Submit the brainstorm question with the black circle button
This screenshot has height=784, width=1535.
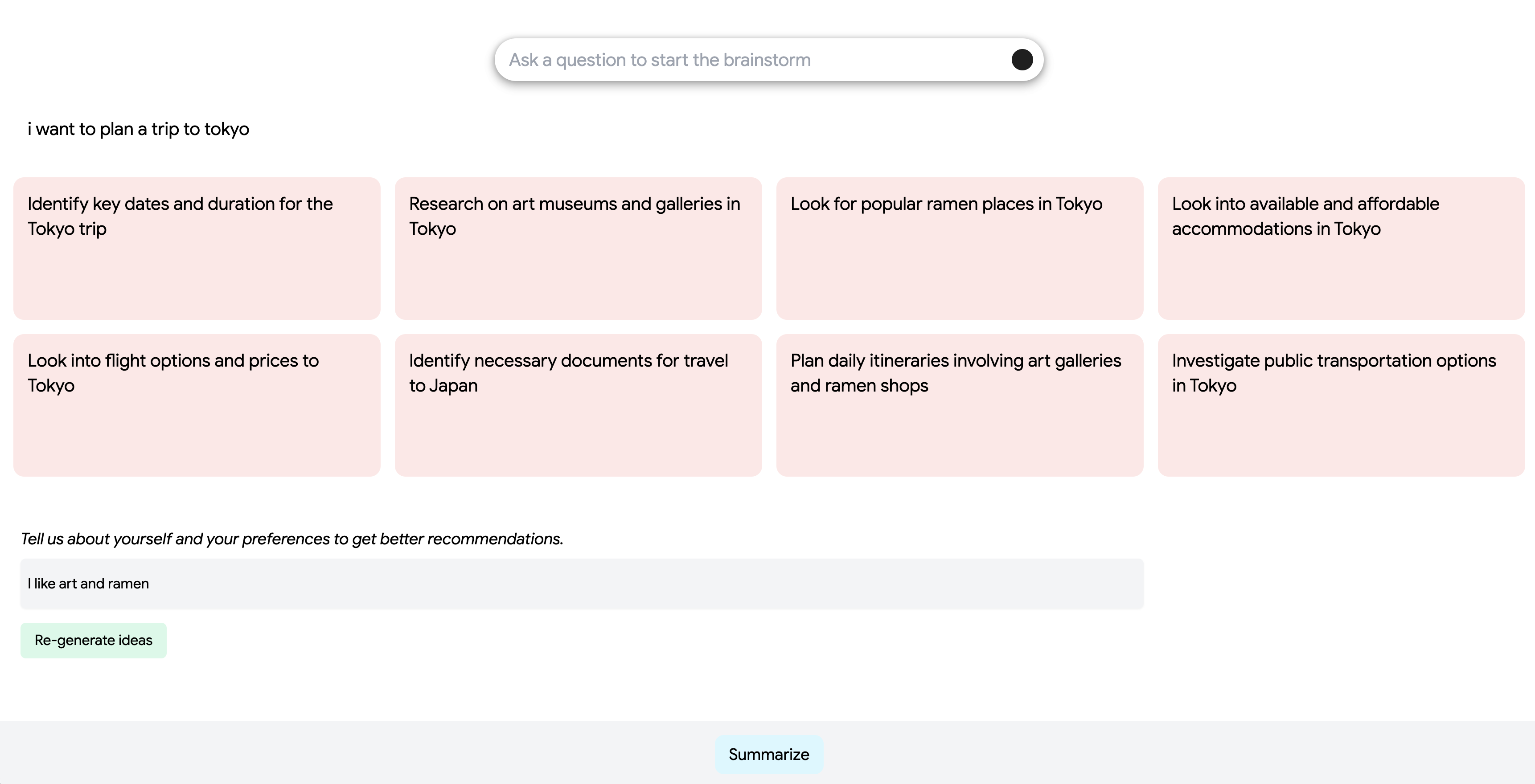coord(1022,60)
